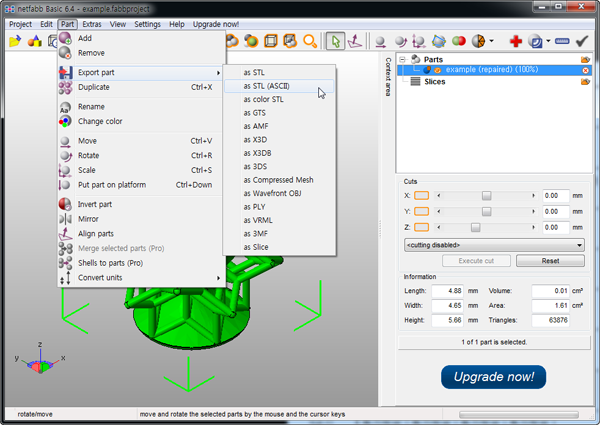Open Upgrade now! in menu bar

tap(216, 24)
